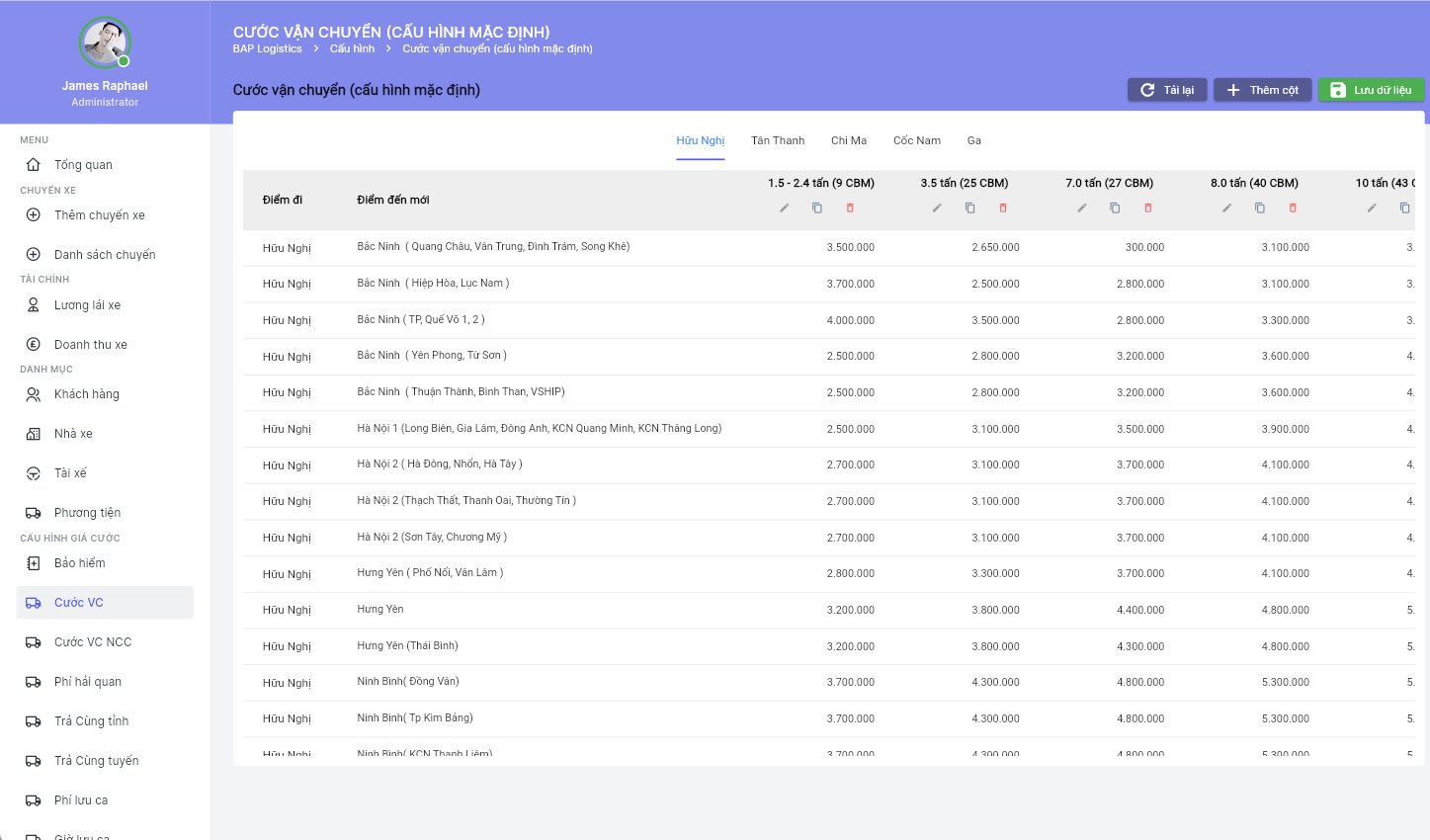The image size is (1430, 840).
Task: Click James Raphael profile avatar
Action: pyautogui.click(x=105, y=42)
